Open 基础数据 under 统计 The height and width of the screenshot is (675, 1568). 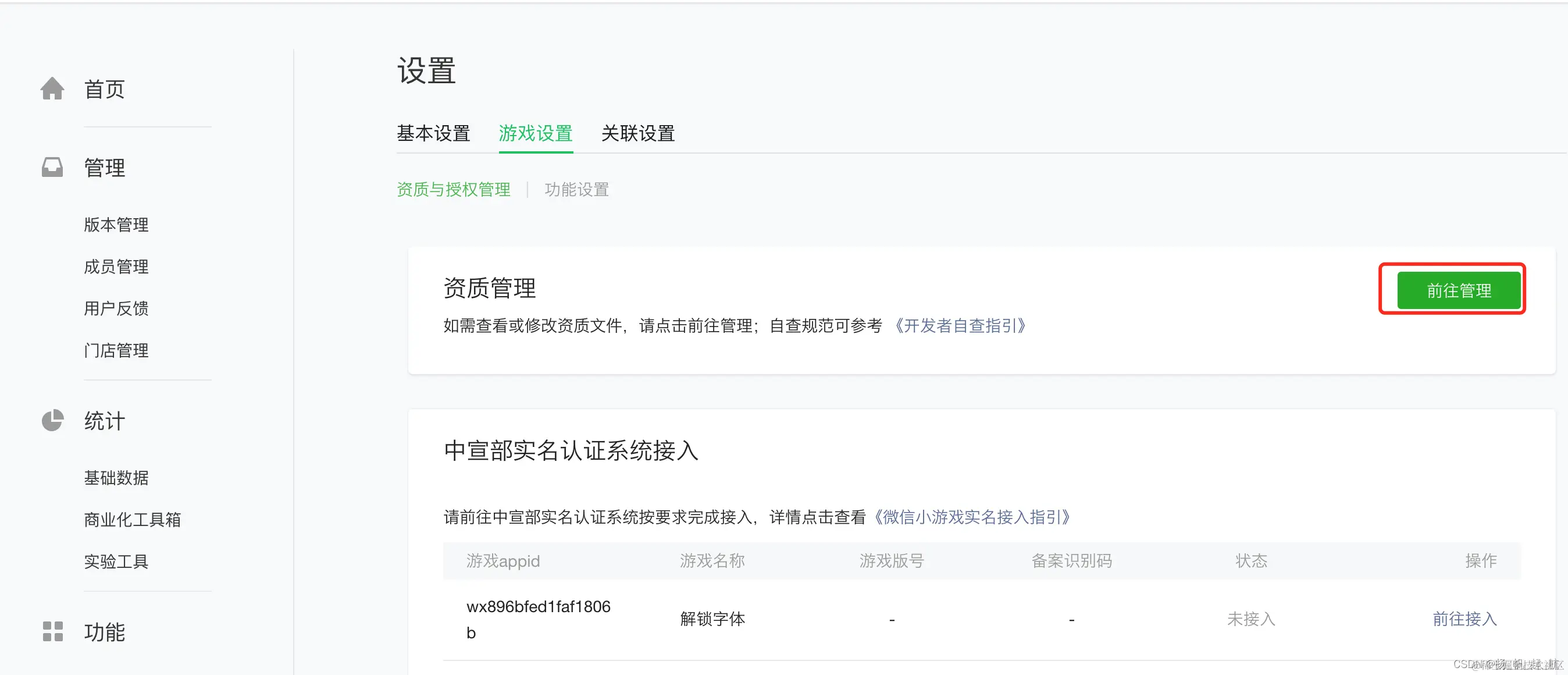[116, 478]
